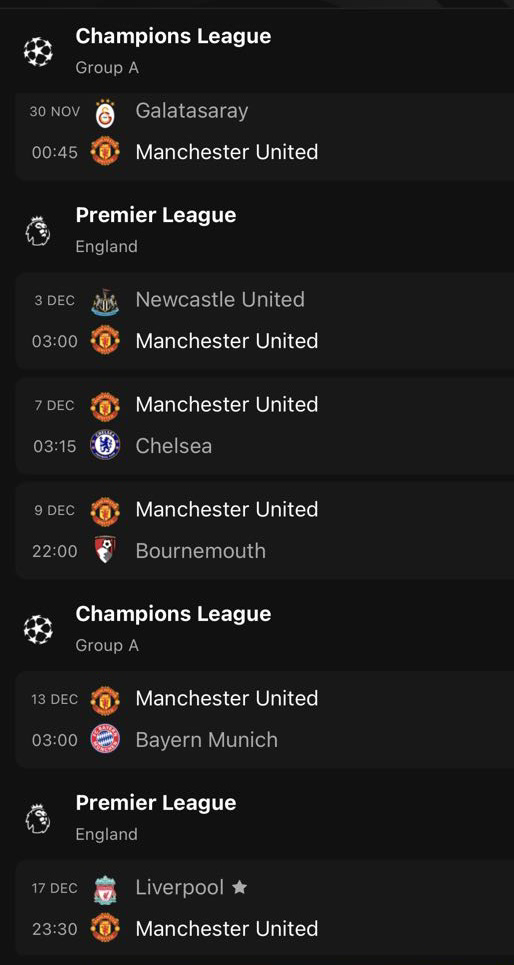Select the Newcastle United team name

pos(220,300)
